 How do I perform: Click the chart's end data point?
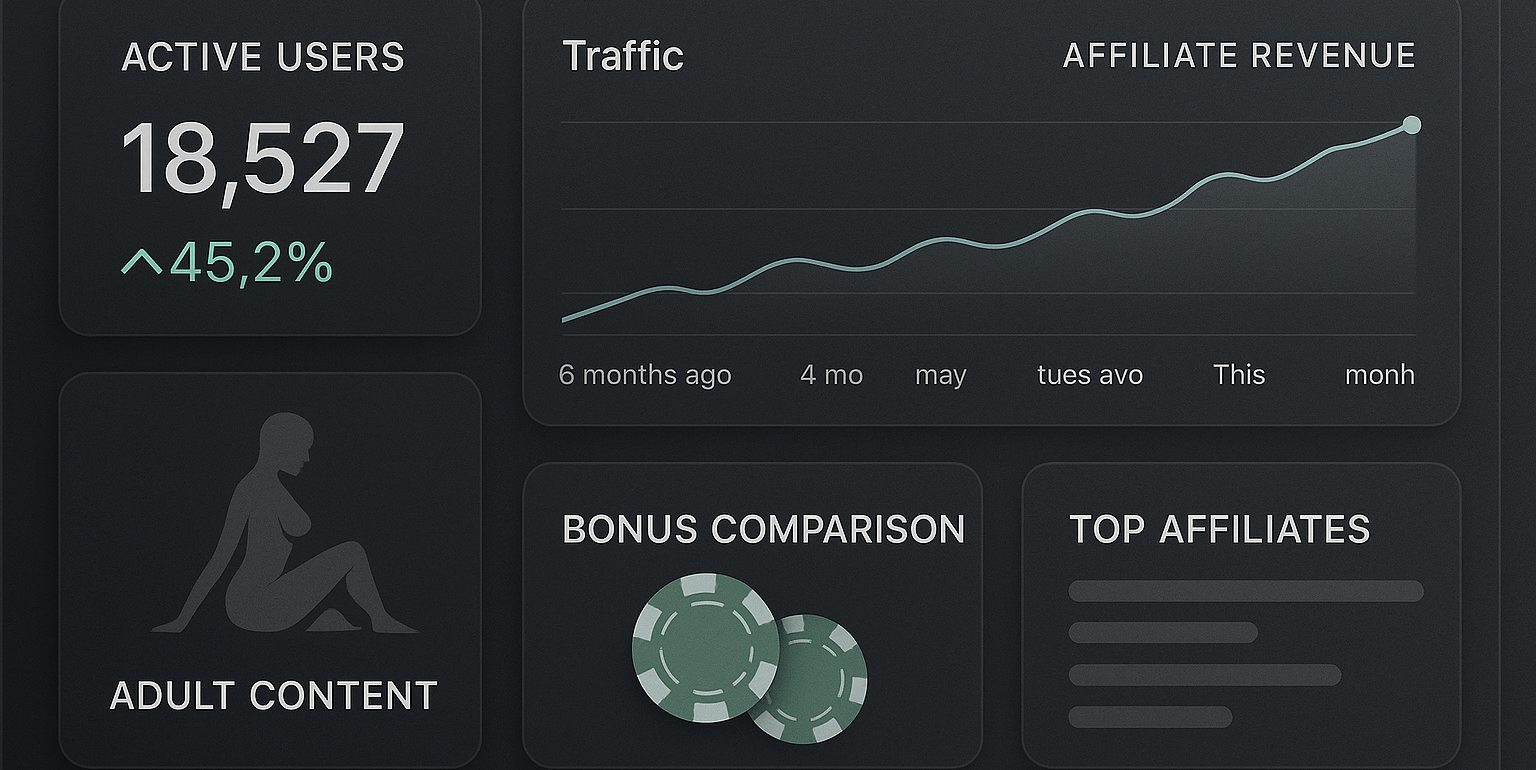pos(1411,125)
